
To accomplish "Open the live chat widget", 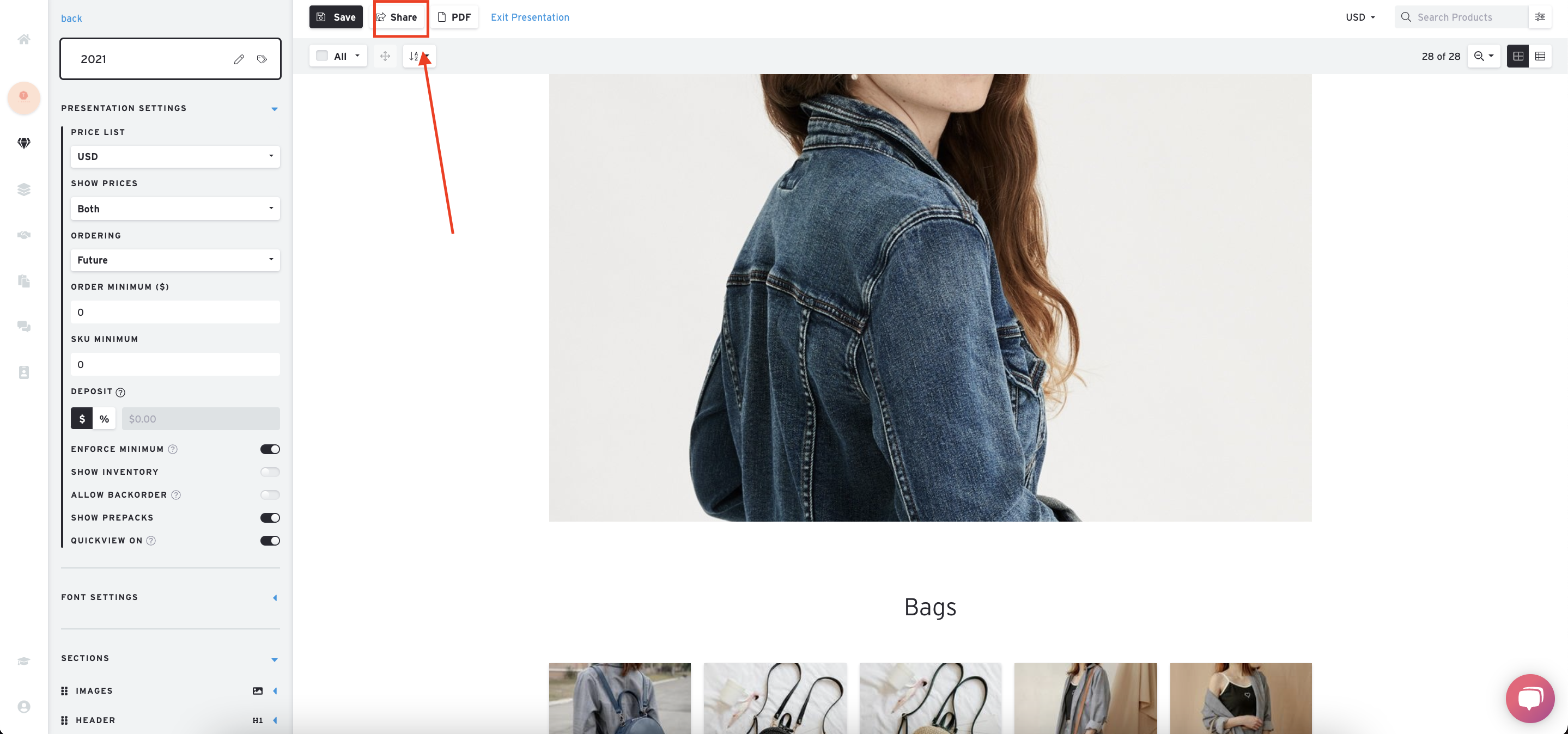I will click(1530, 698).
